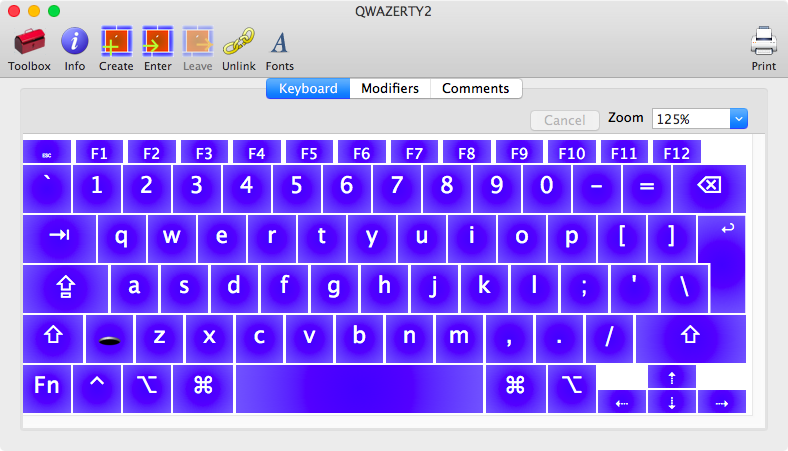
Task: Toggle the left shift key
Action: (52, 338)
